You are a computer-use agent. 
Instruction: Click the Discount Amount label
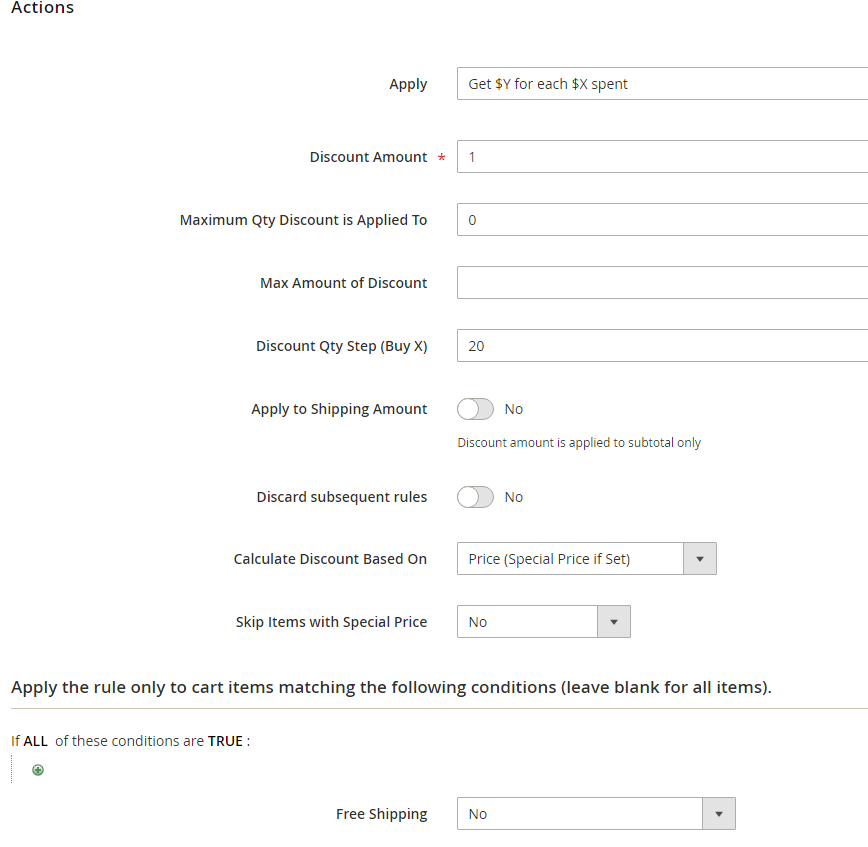tap(368, 157)
